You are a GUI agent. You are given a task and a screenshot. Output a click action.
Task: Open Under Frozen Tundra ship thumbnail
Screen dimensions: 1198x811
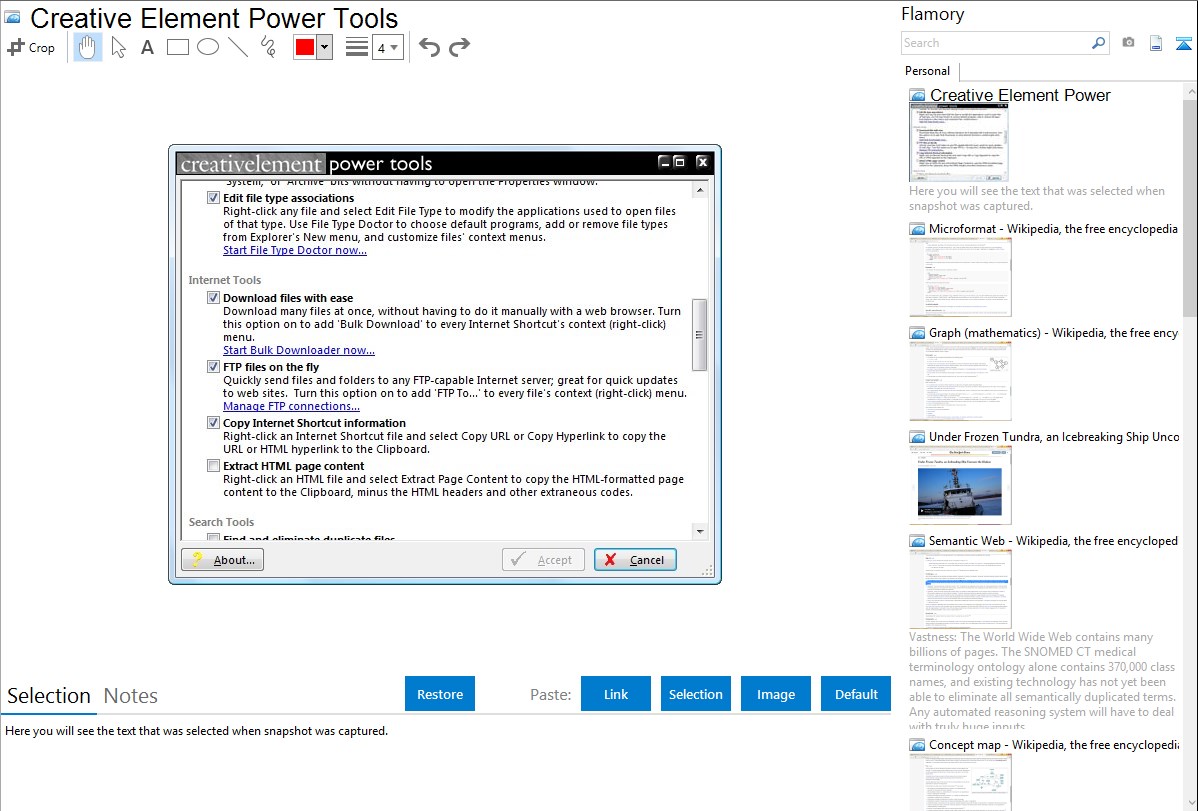coord(960,485)
